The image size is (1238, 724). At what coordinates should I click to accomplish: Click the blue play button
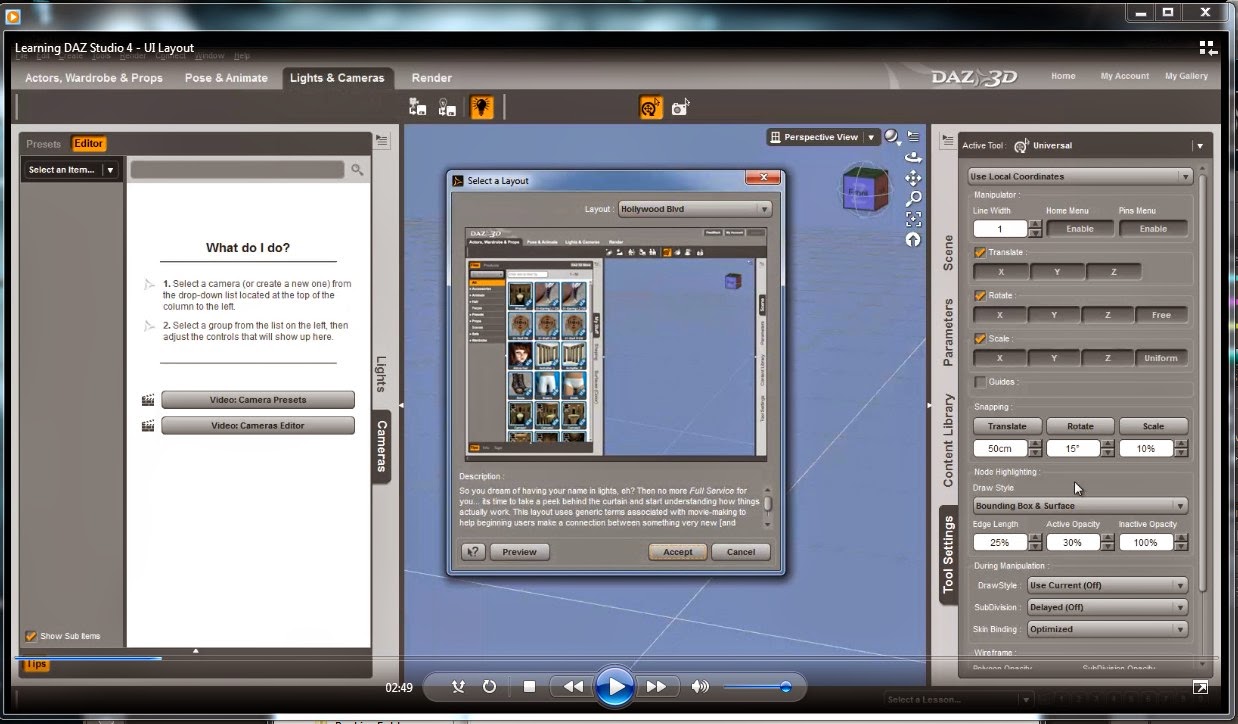point(615,687)
